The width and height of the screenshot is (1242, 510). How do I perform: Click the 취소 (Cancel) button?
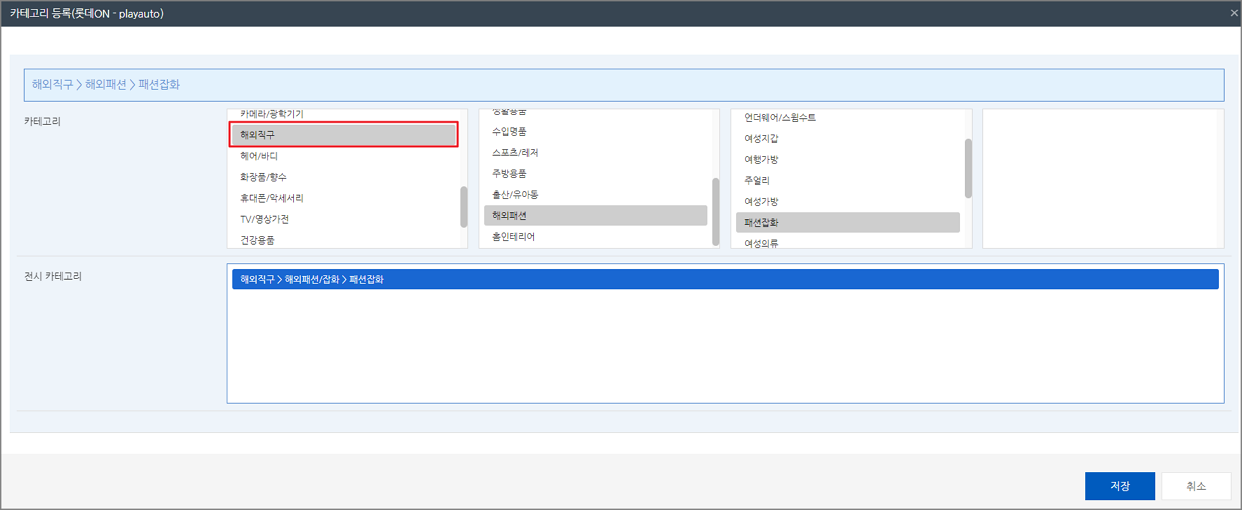tap(1195, 486)
